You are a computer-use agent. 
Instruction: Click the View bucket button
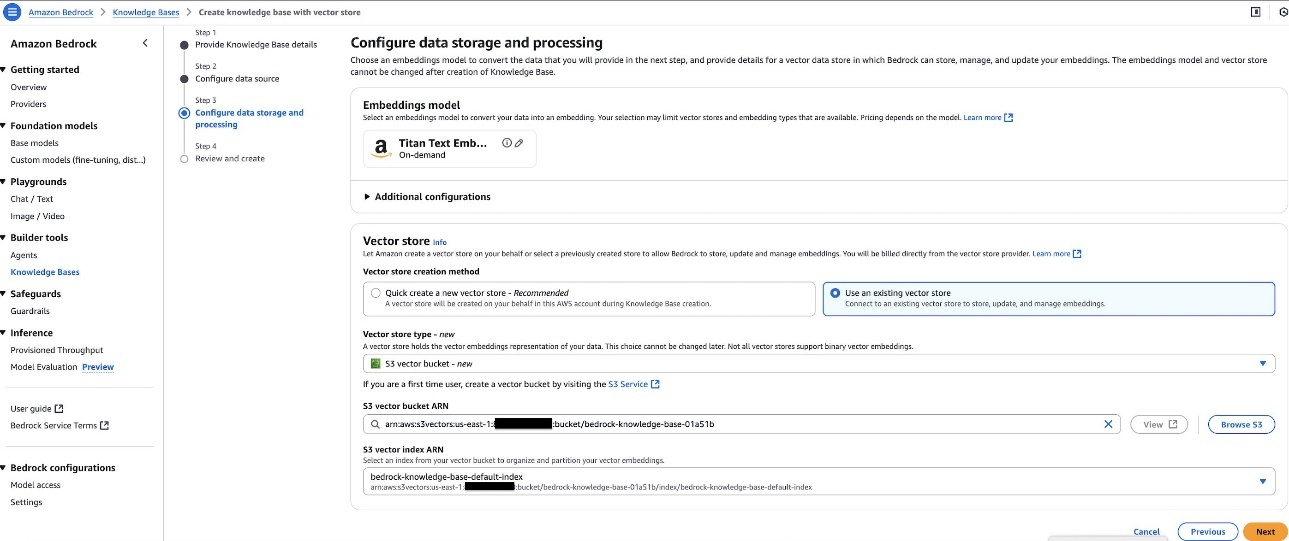(x=1160, y=424)
